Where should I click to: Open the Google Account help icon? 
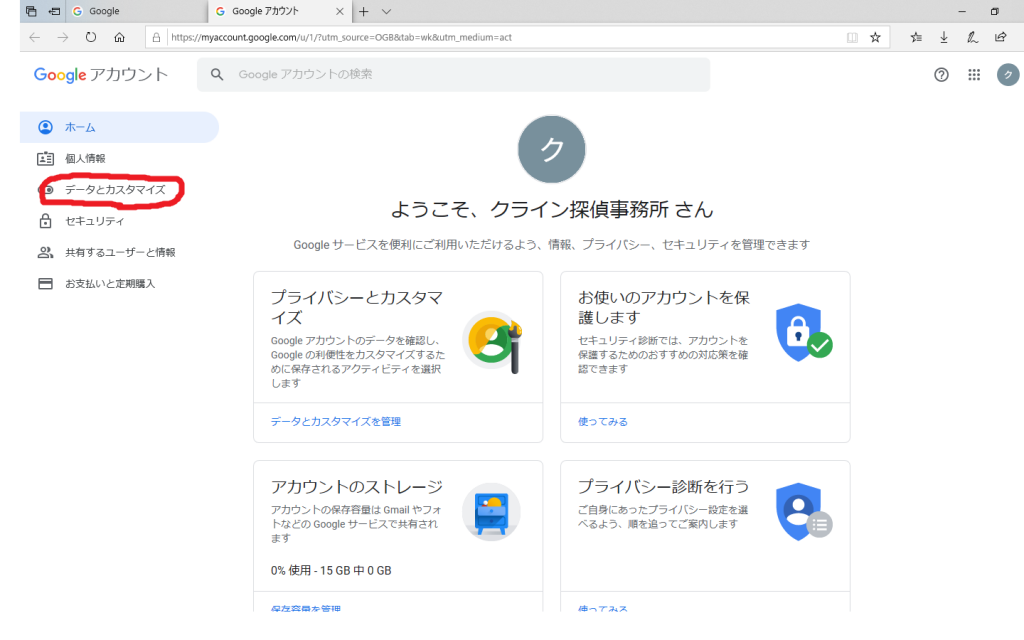point(941,74)
